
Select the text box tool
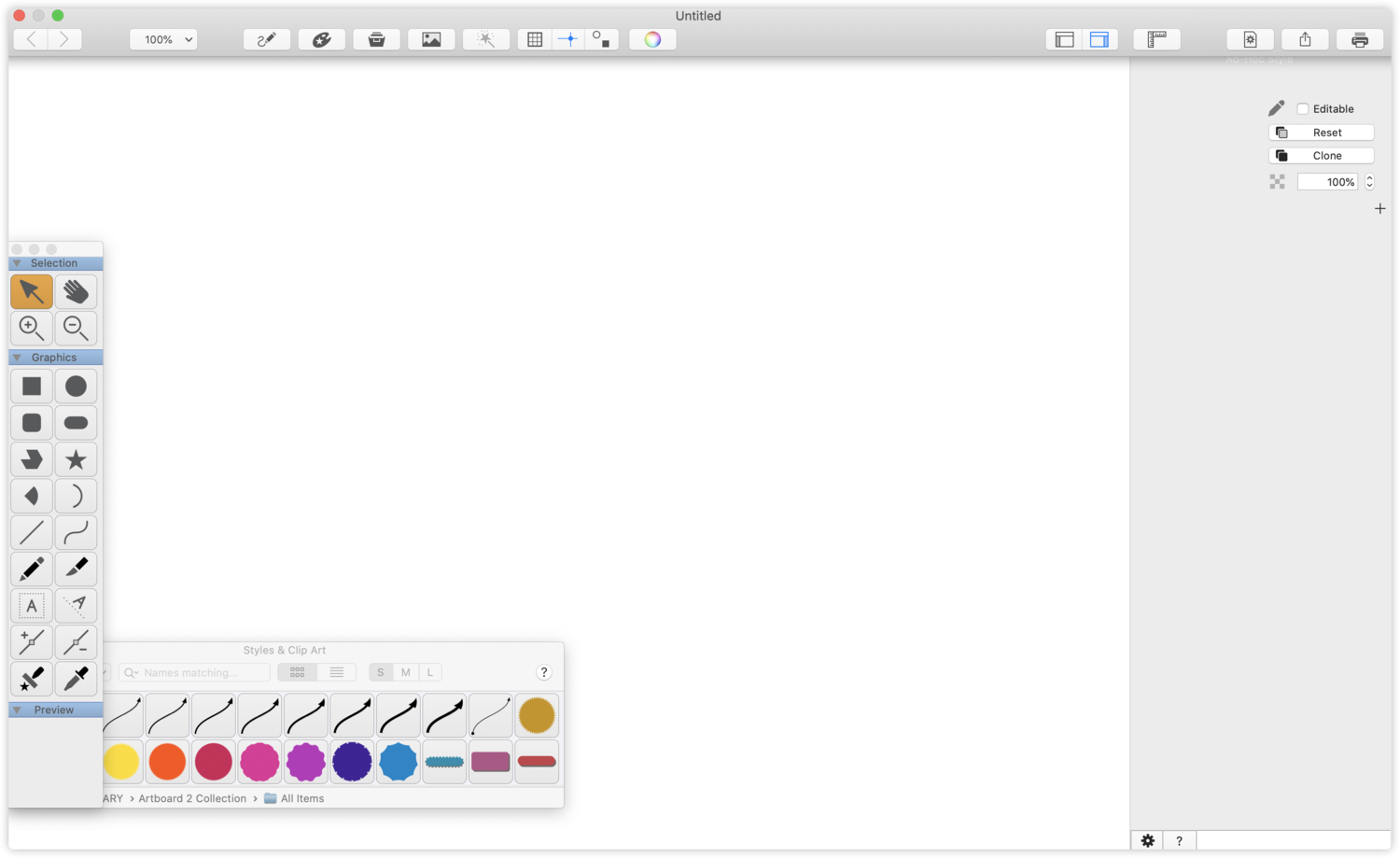tap(32, 606)
